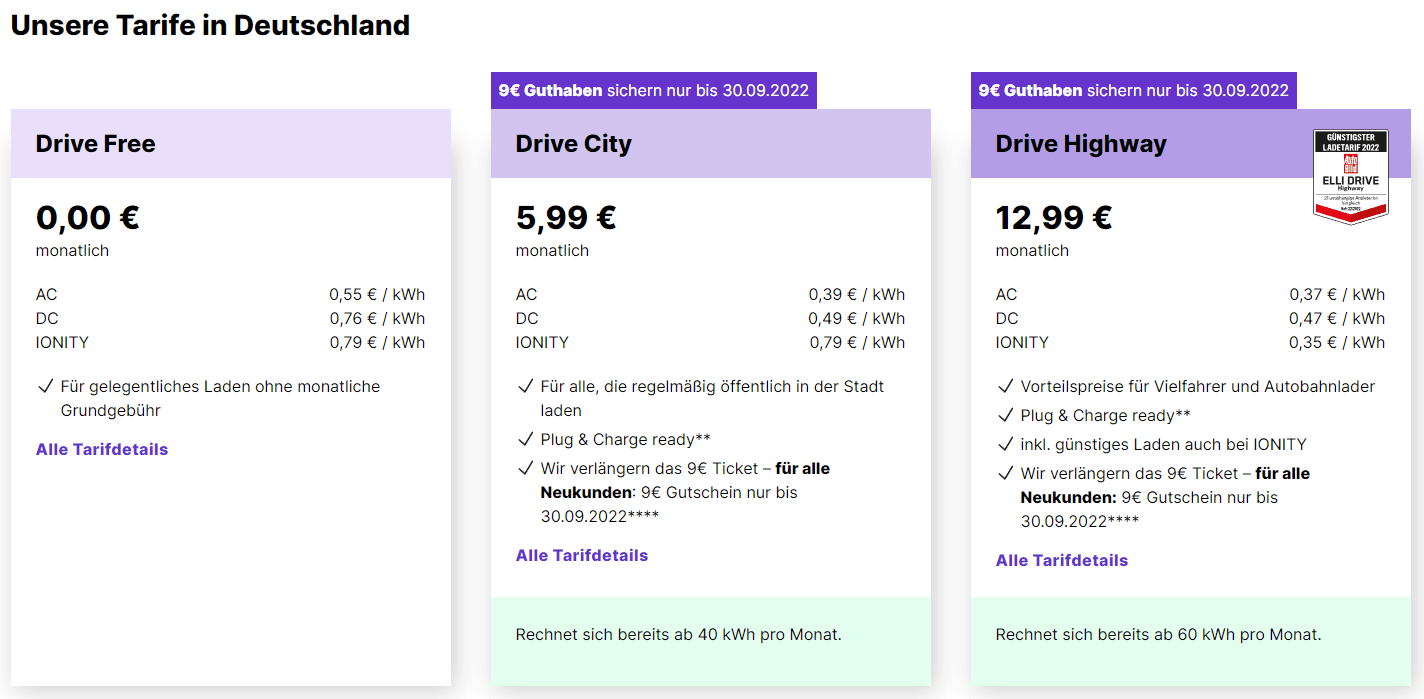Select the Drive City tariff header
This screenshot has height=699, width=1424.
click(x=574, y=144)
